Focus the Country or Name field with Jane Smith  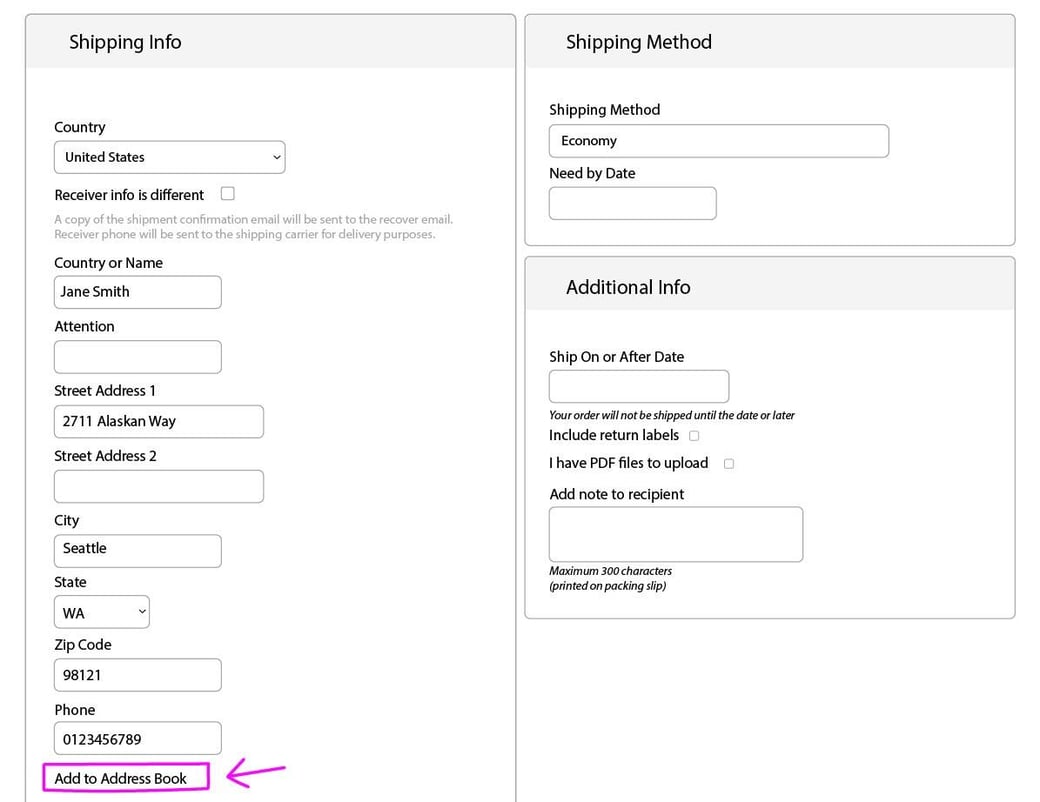(138, 292)
